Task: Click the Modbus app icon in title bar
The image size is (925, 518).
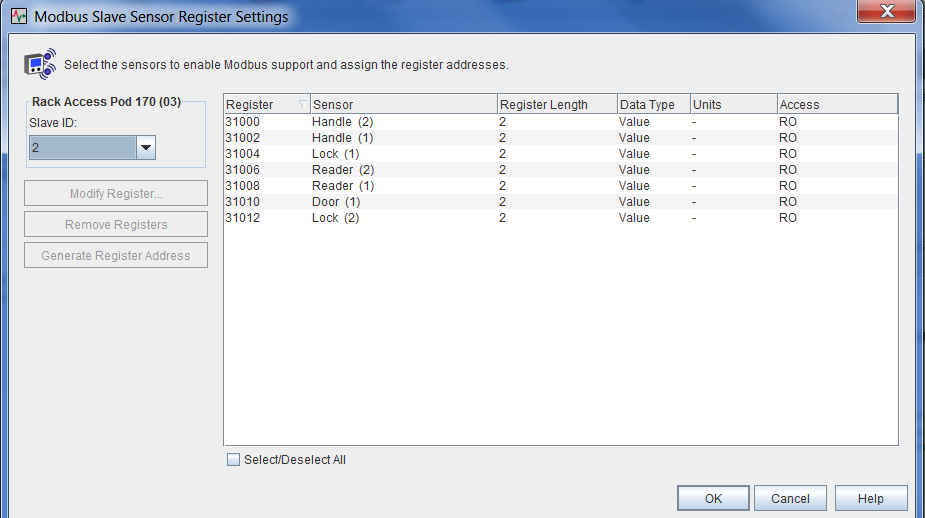Action: (19, 16)
